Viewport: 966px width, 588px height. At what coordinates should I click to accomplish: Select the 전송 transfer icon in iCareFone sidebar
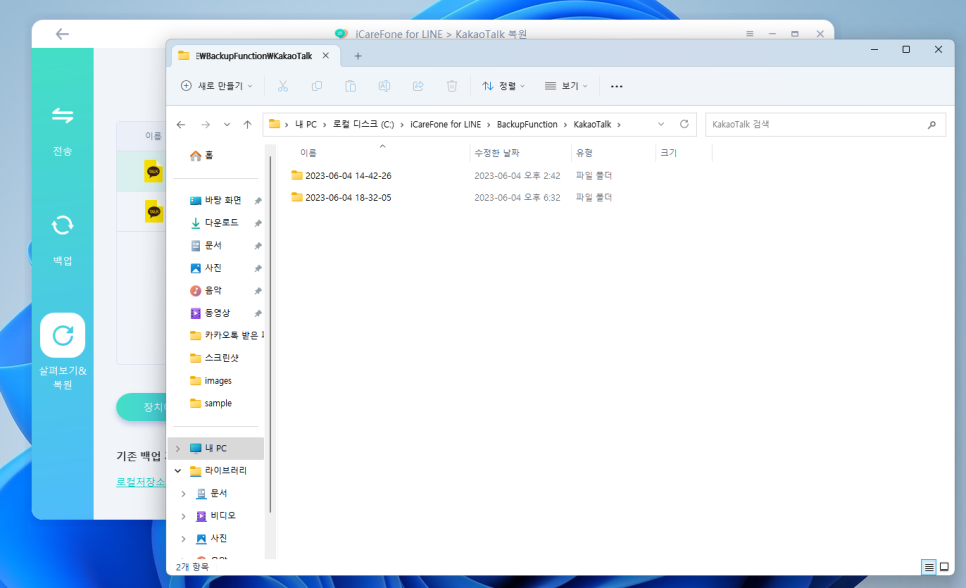[x=62, y=116]
